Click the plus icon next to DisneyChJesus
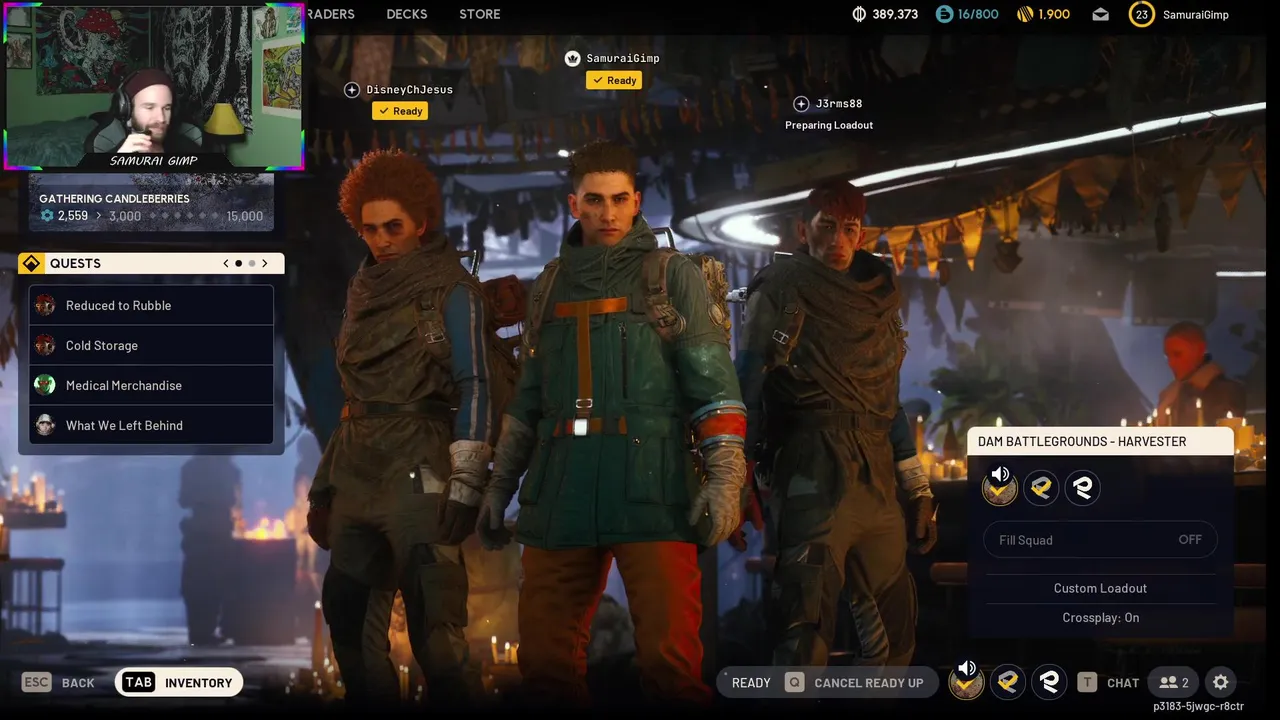 (x=352, y=90)
